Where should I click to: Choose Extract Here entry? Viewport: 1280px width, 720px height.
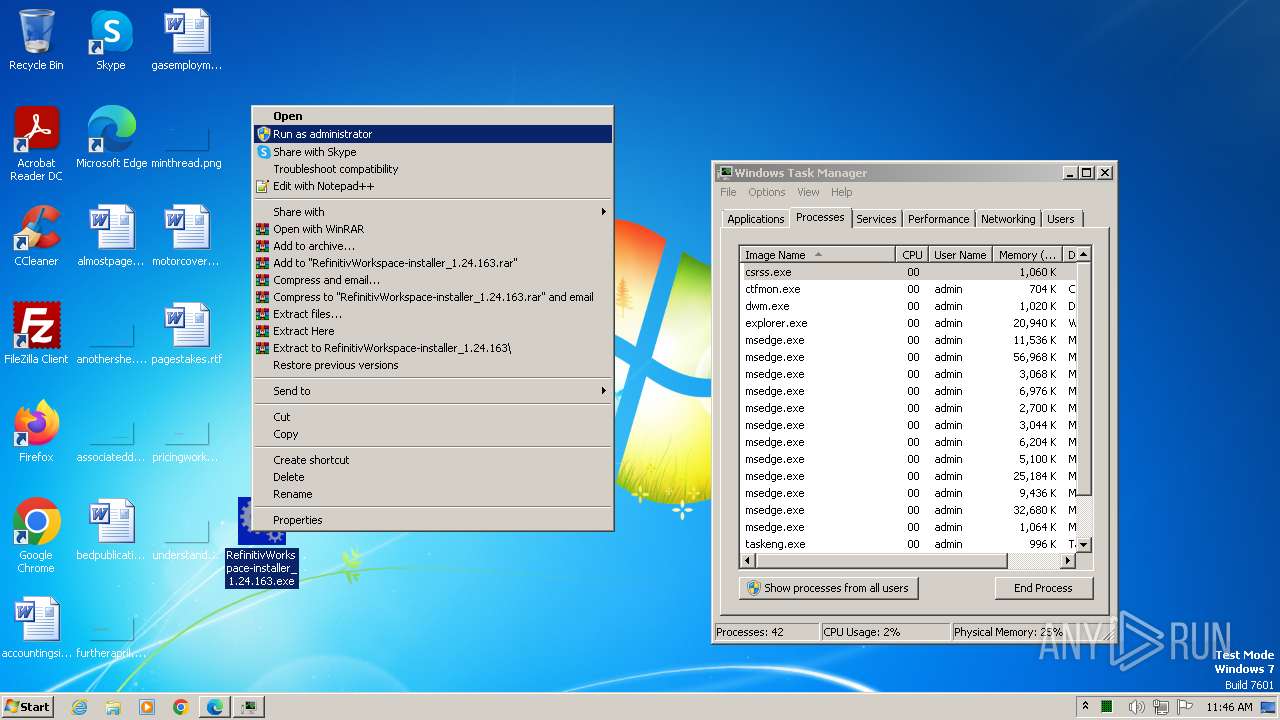tap(432, 331)
